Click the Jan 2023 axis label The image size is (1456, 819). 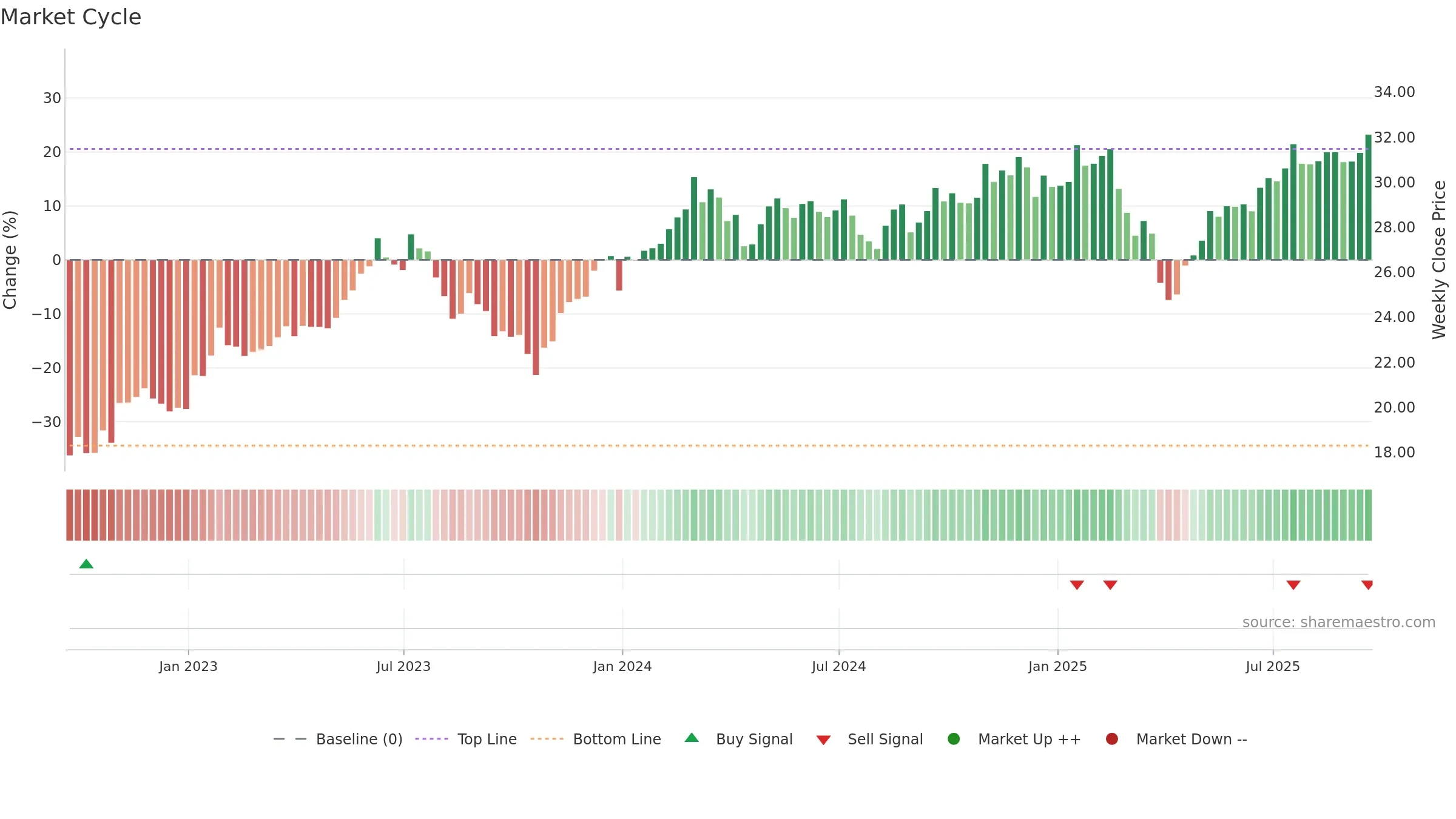[188, 667]
